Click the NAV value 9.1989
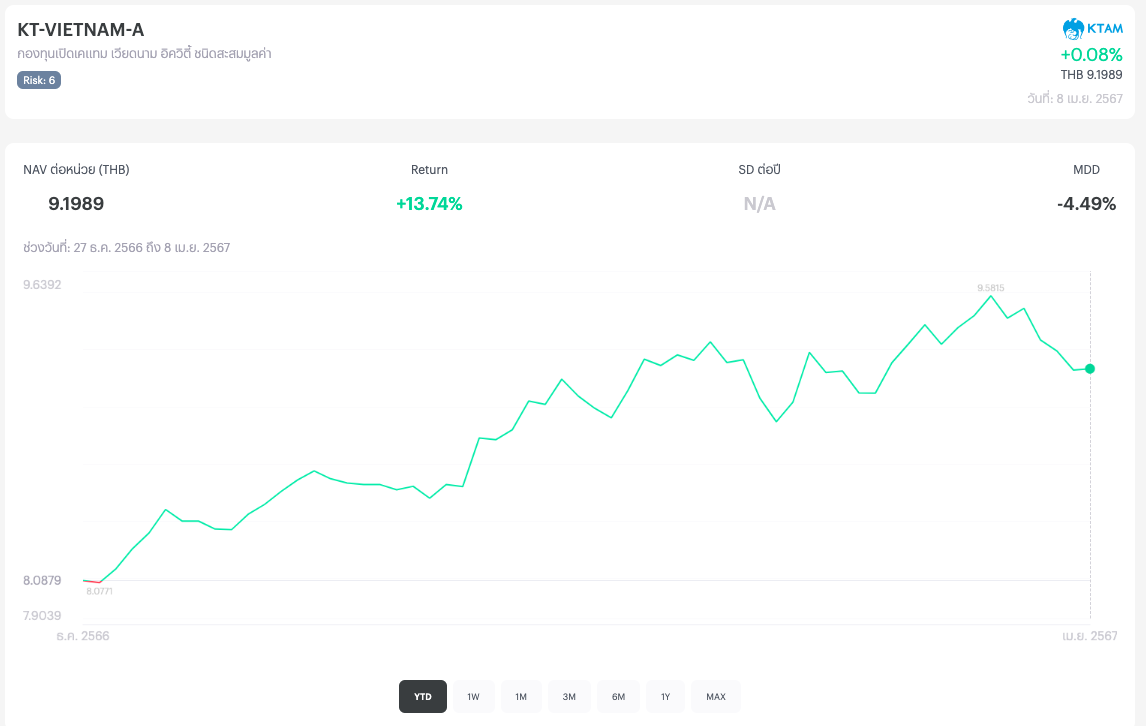 click(x=76, y=204)
